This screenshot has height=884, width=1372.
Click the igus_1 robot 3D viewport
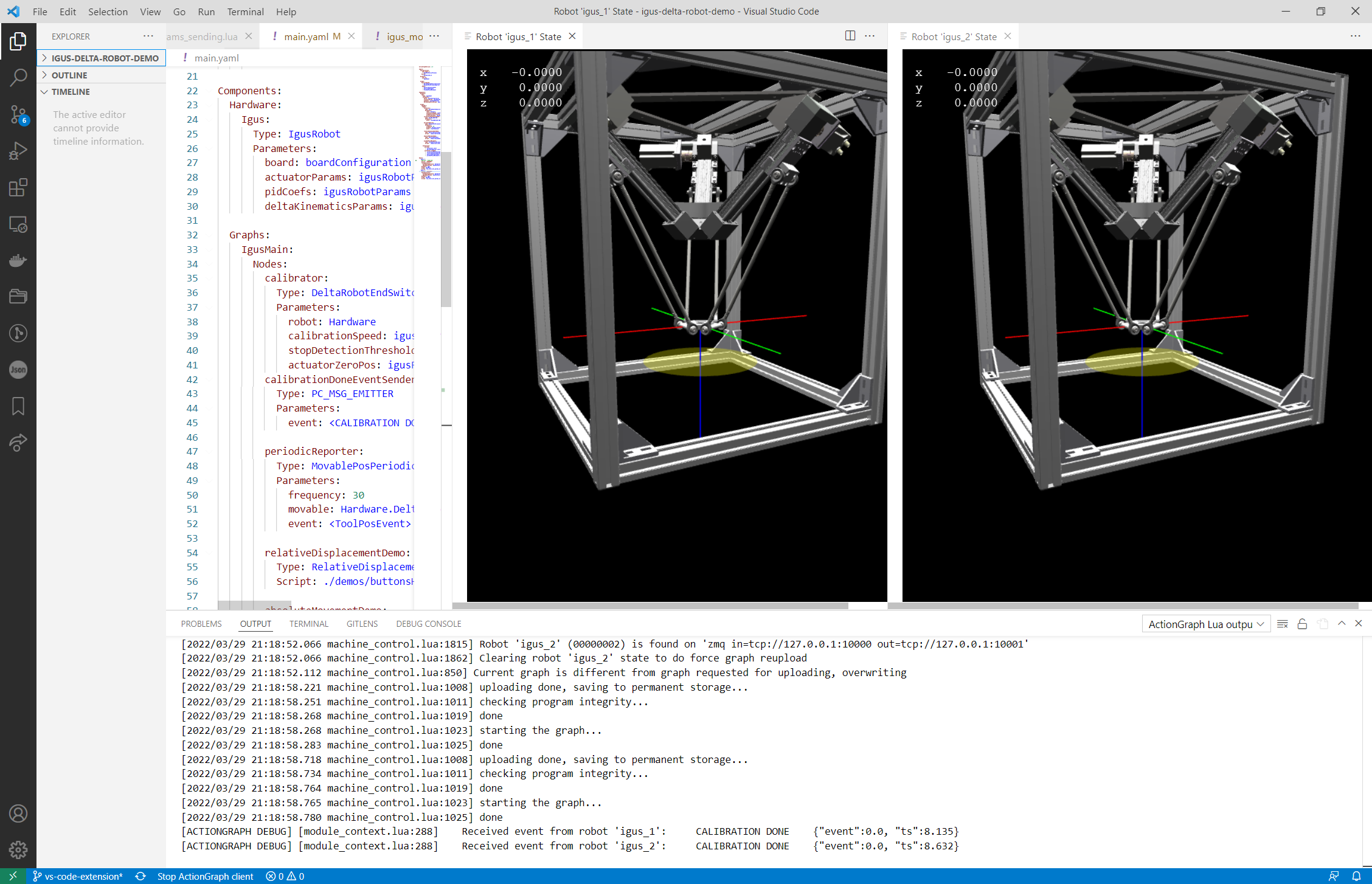[677, 325]
